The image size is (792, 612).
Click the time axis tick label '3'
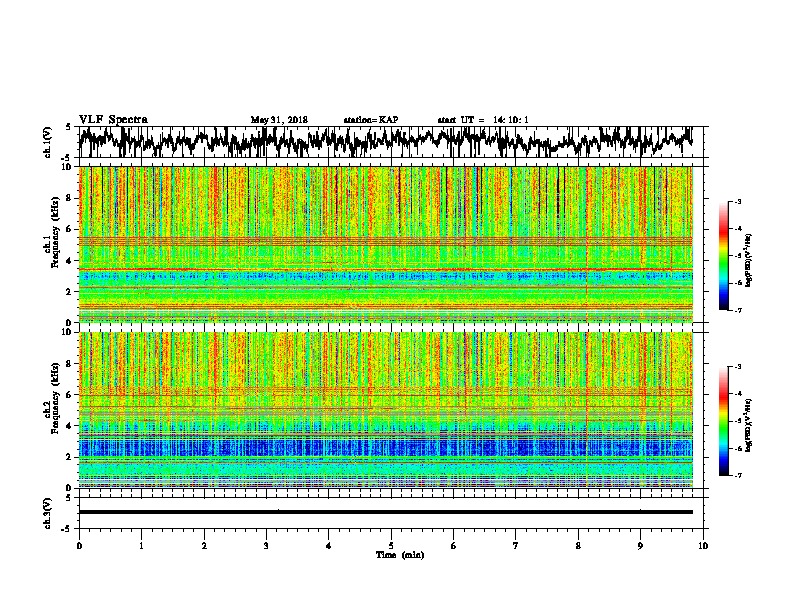click(x=266, y=546)
